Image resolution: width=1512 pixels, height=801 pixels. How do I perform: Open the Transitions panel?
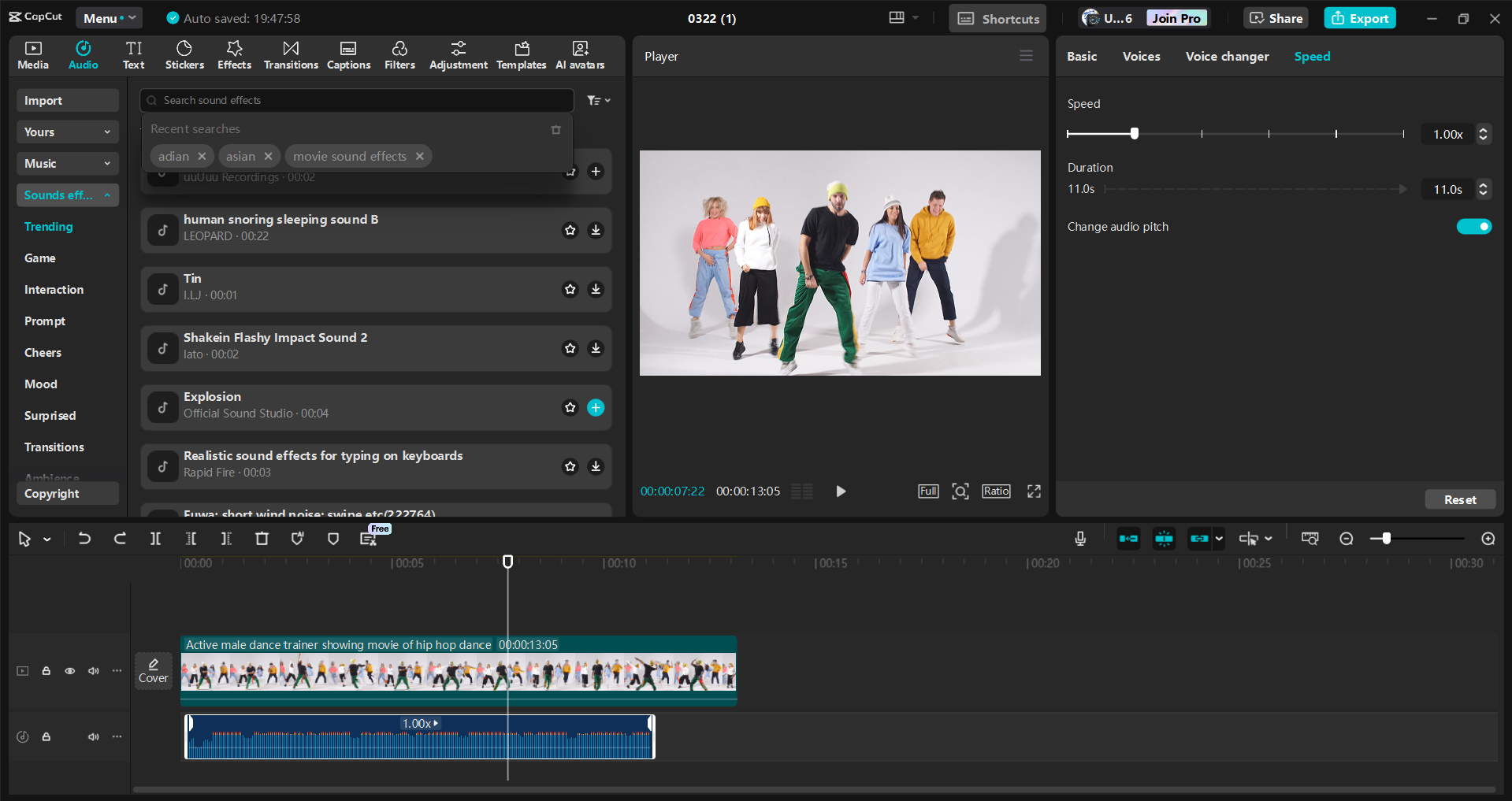(290, 55)
